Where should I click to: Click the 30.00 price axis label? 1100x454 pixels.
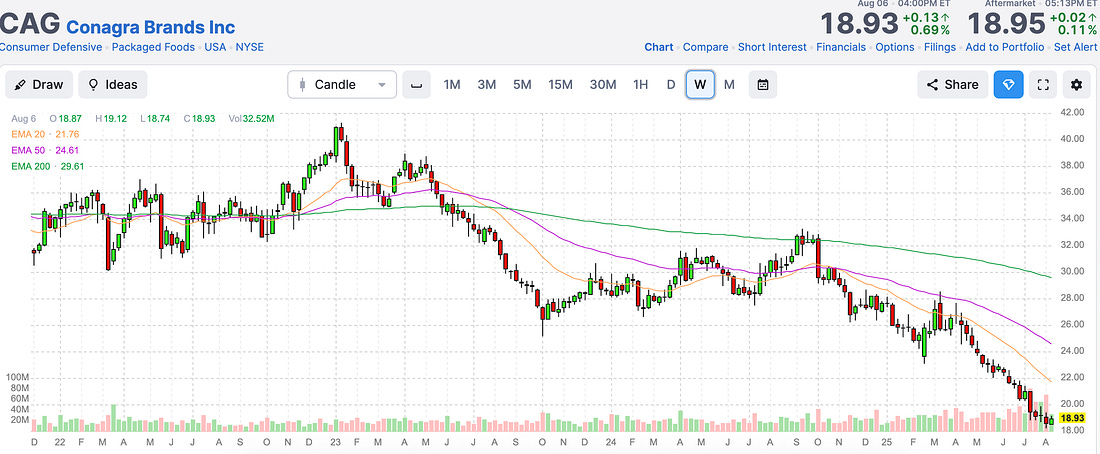(x=1073, y=272)
